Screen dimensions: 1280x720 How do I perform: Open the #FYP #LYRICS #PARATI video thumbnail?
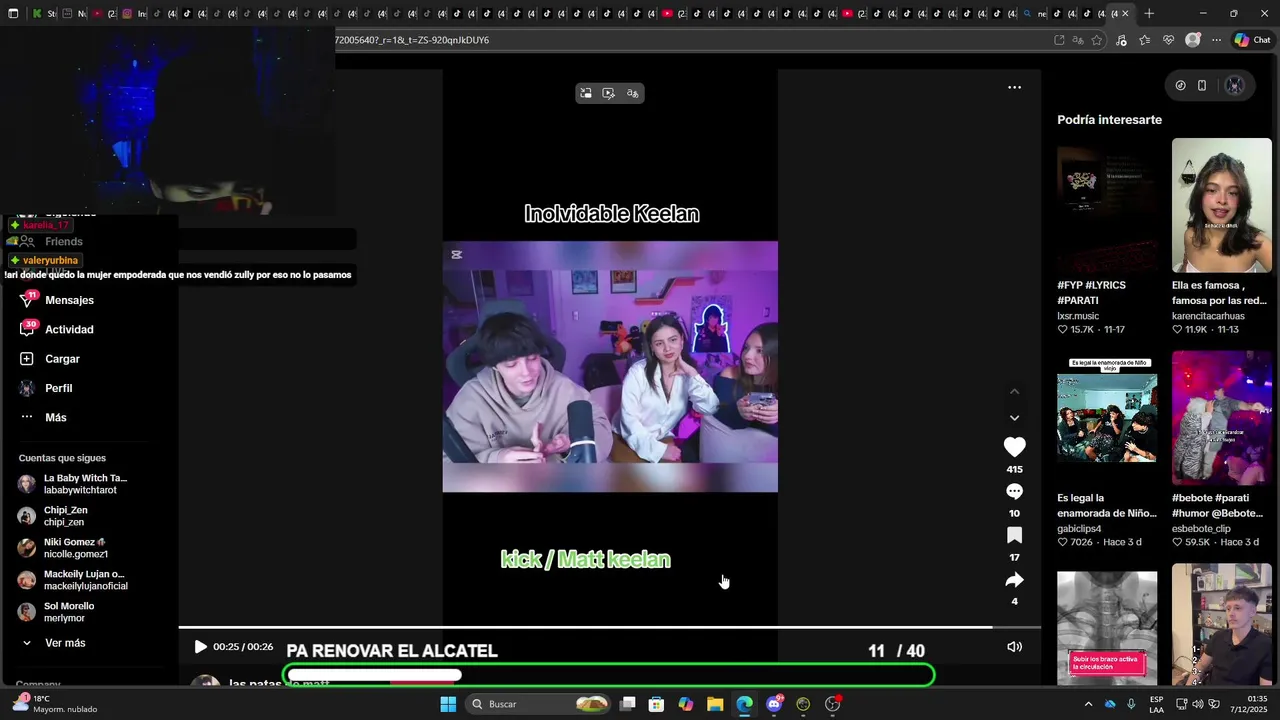pyautogui.click(x=1107, y=205)
